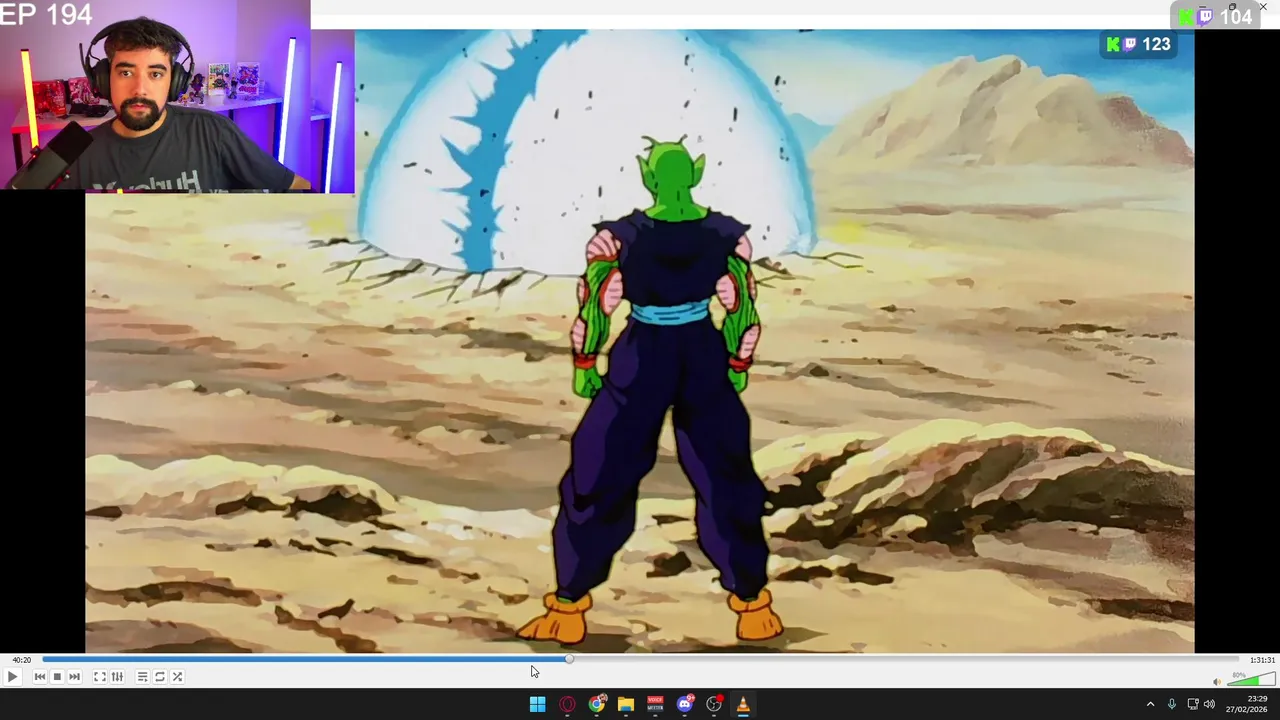Adjust the VLC volume slider

pyautogui.click(x=1251, y=680)
